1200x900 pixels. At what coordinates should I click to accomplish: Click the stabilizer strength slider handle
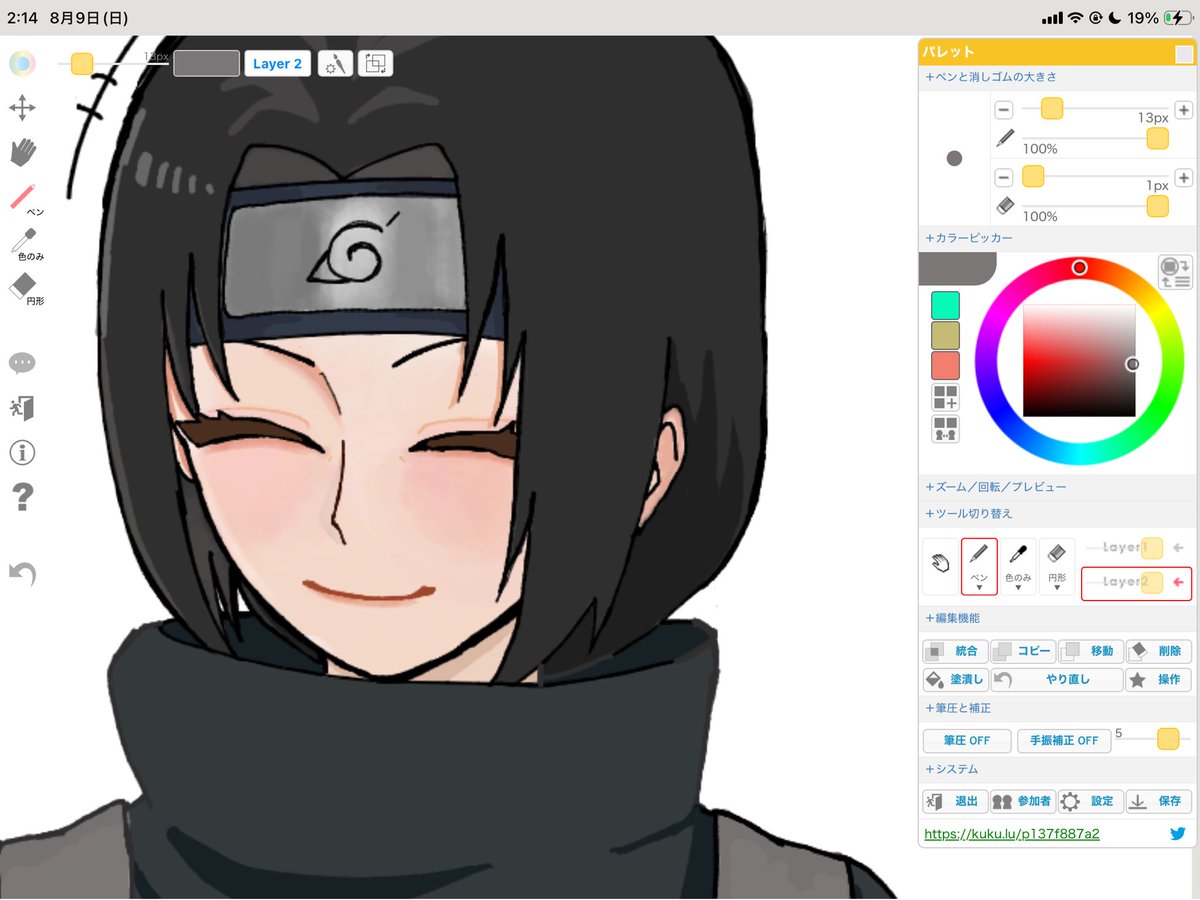pos(1167,739)
